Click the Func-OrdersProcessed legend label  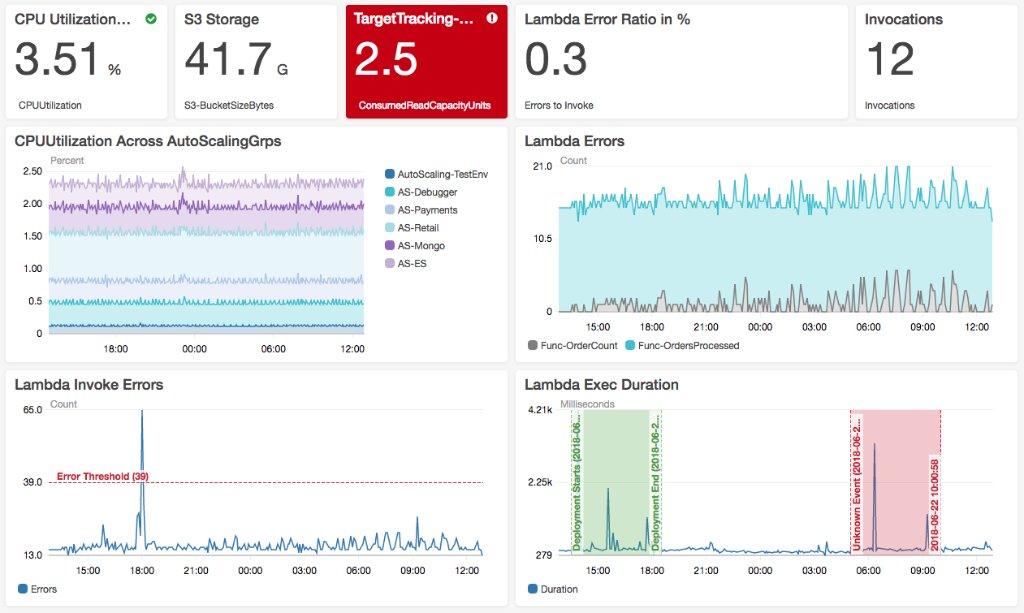(688, 345)
